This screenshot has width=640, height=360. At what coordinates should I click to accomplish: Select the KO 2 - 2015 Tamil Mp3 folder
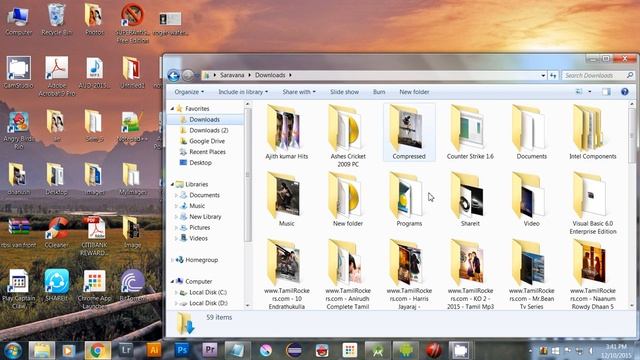tap(470, 274)
